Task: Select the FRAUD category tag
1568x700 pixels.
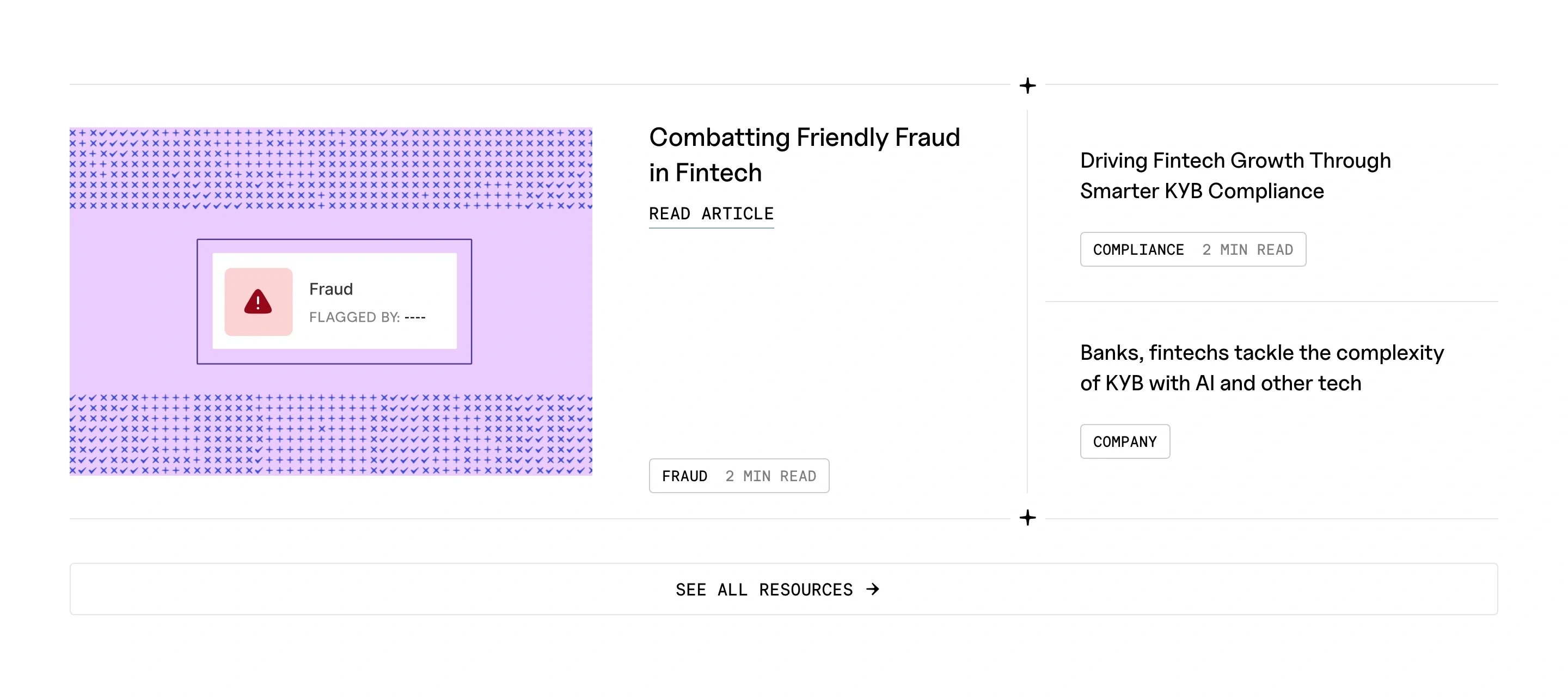Action: tap(684, 476)
